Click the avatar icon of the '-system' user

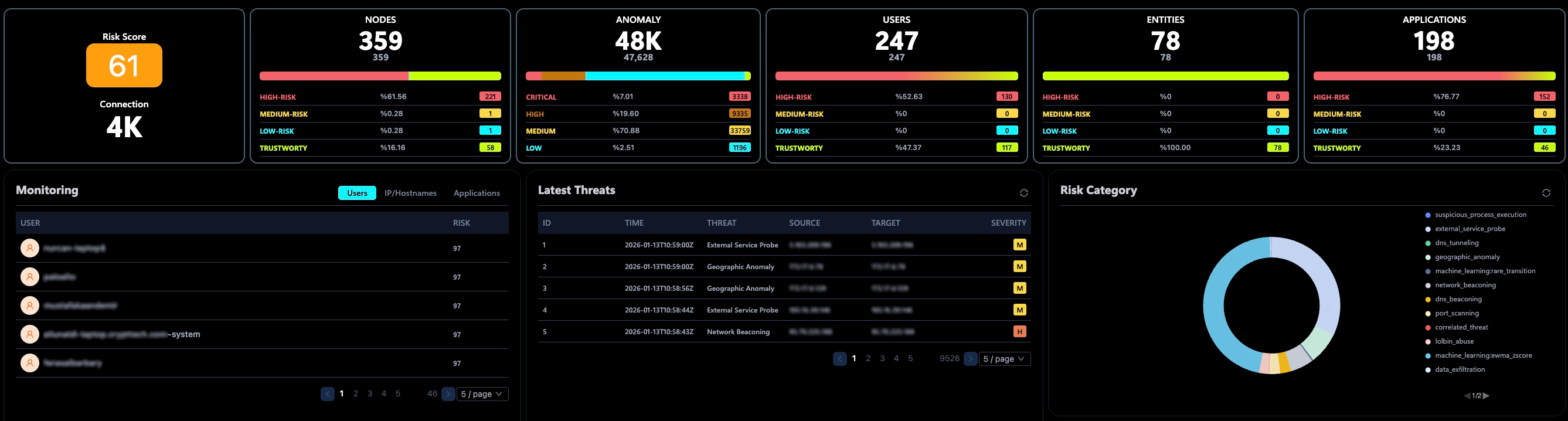[30, 334]
